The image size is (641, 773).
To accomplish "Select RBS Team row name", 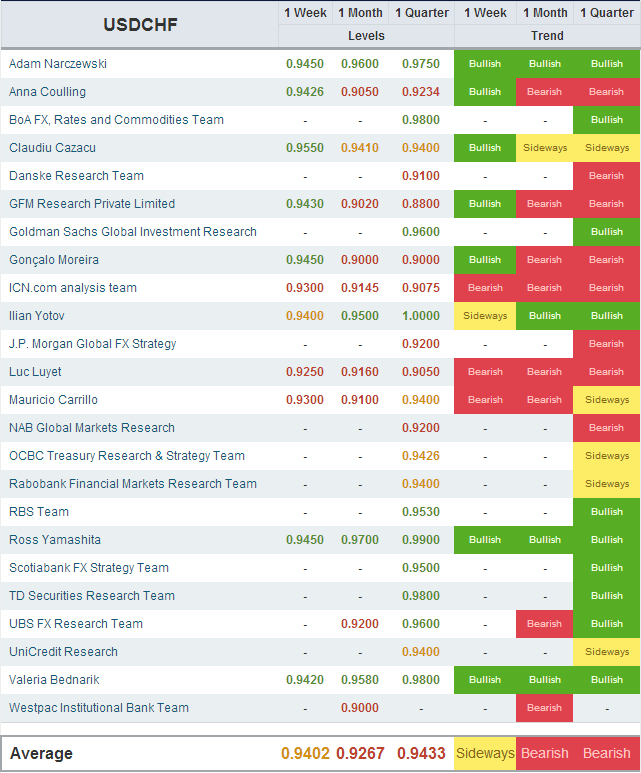I will [39, 512].
